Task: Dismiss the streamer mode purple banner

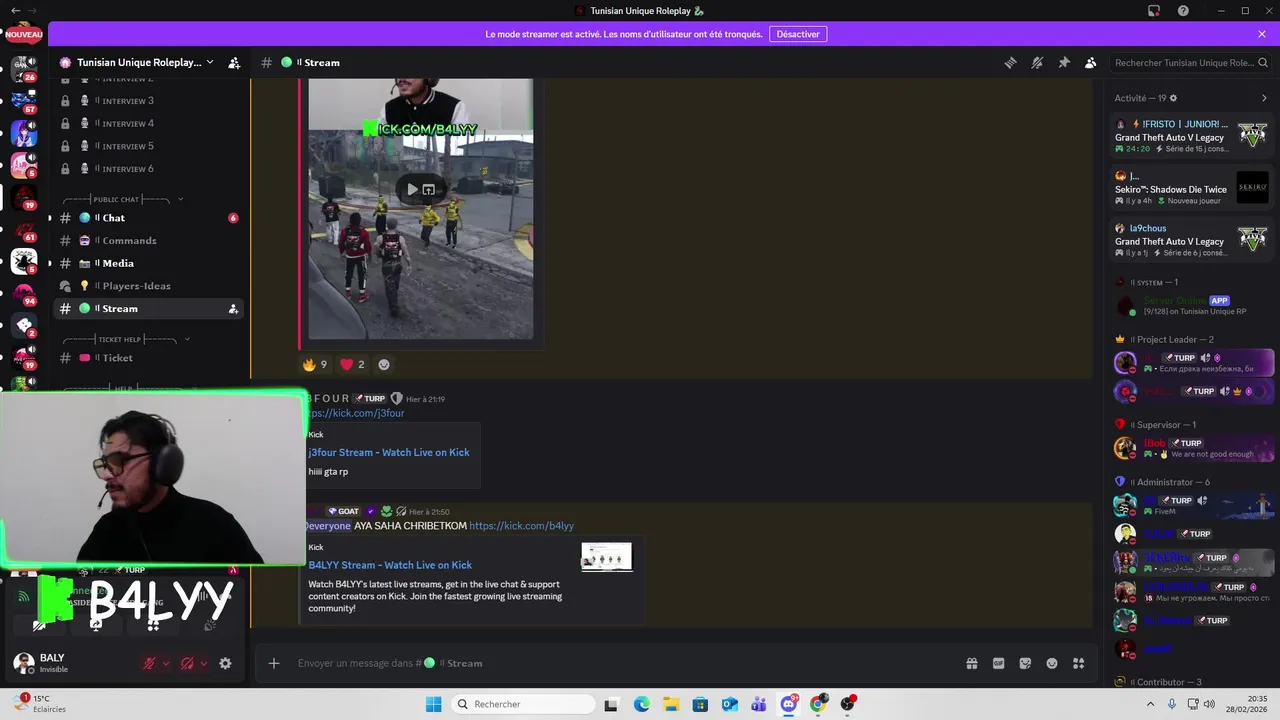Action: coord(1262,34)
